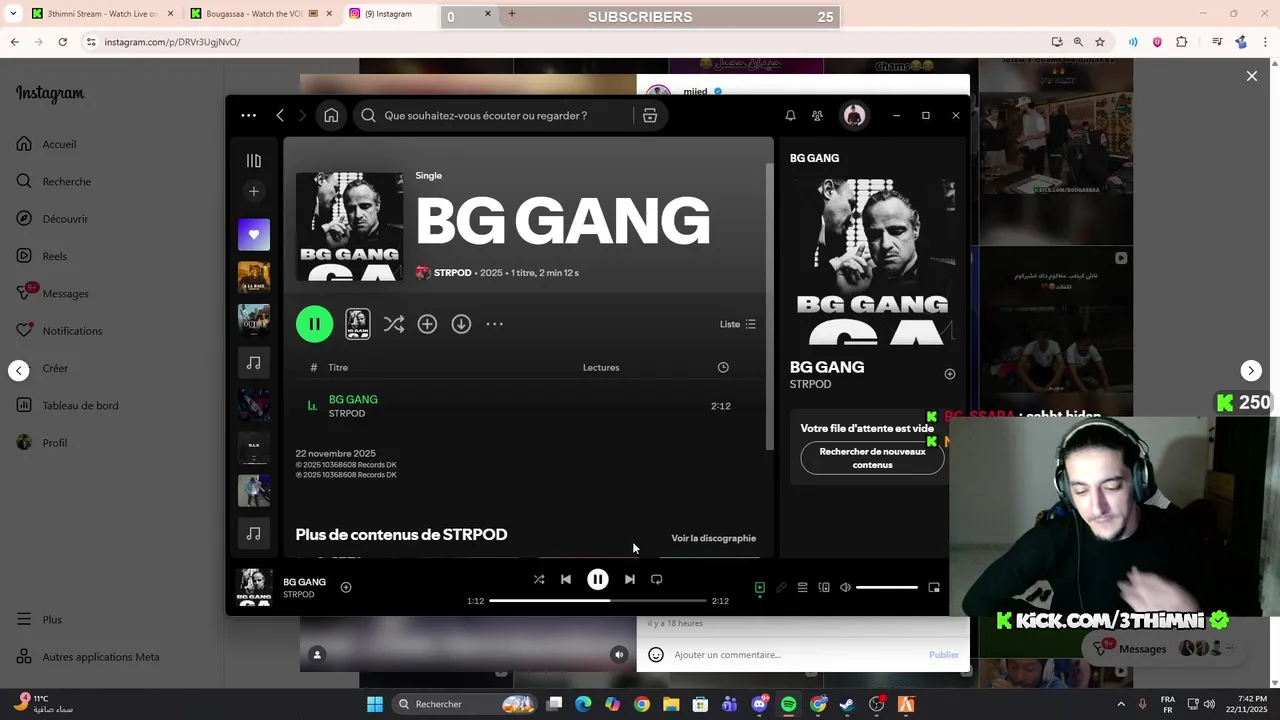Open Browse icon in Spotify search bar
1280x720 pixels.
coord(650,116)
